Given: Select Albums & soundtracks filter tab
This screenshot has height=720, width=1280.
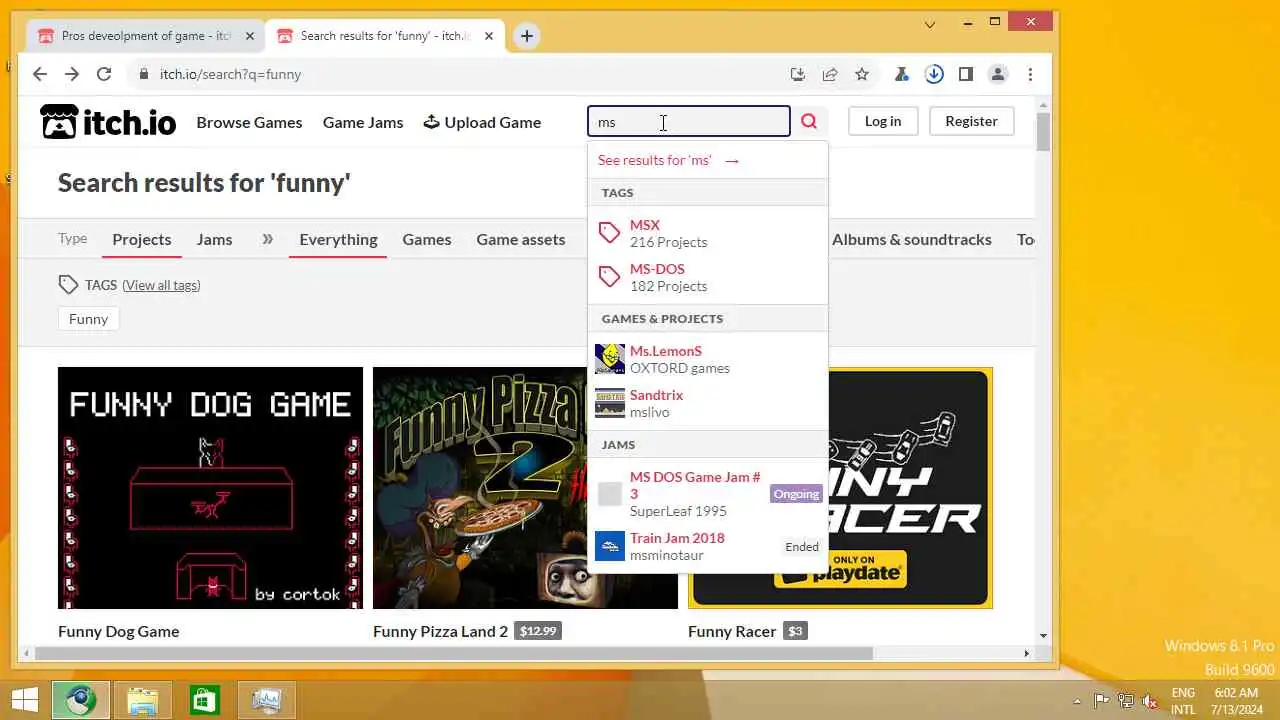Looking at the screenshot, I should tap(912, 239).
